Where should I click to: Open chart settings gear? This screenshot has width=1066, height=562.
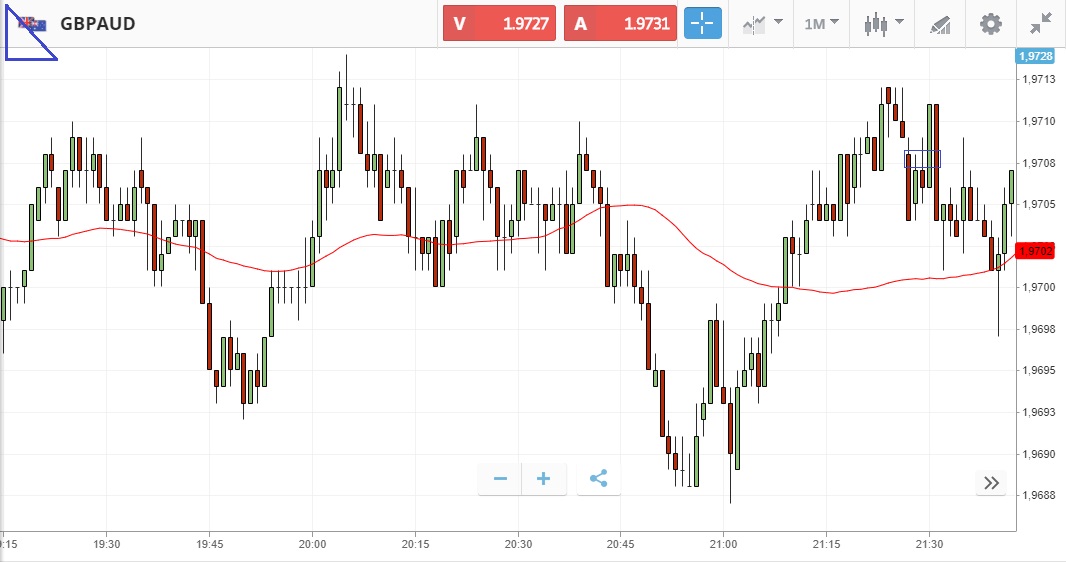point(990,24)
